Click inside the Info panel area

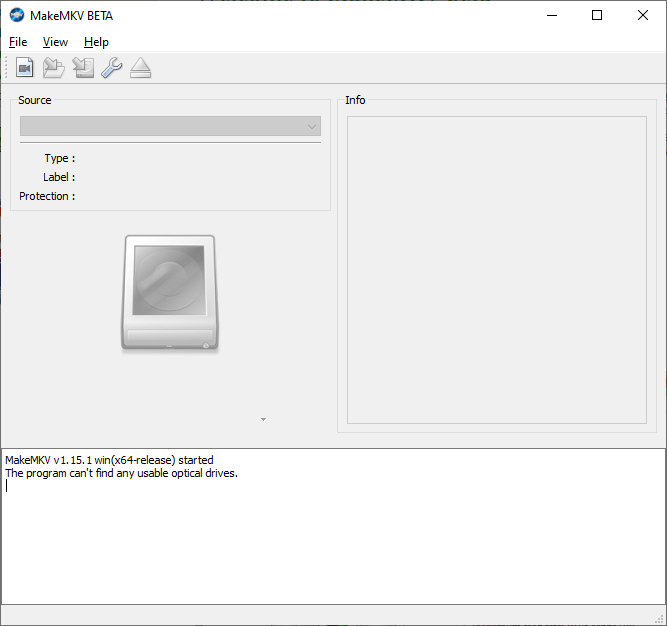tap(496, 270)
